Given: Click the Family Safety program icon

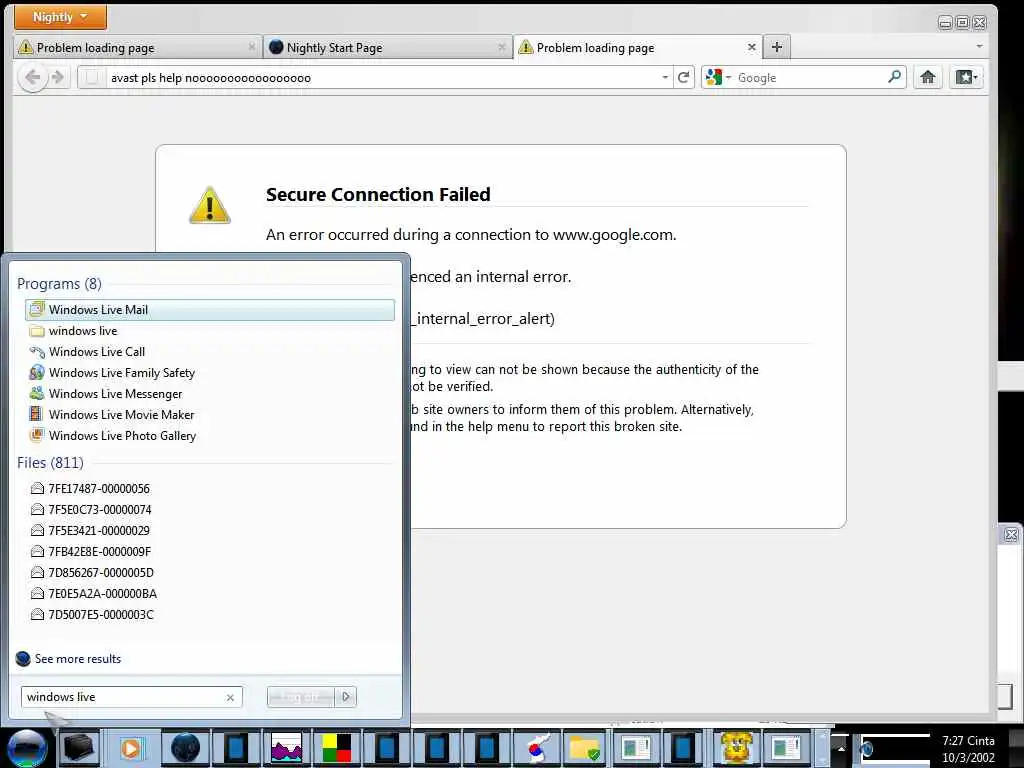Looking at the screenshot, I should pyautogui.click(x=37, y=372).
